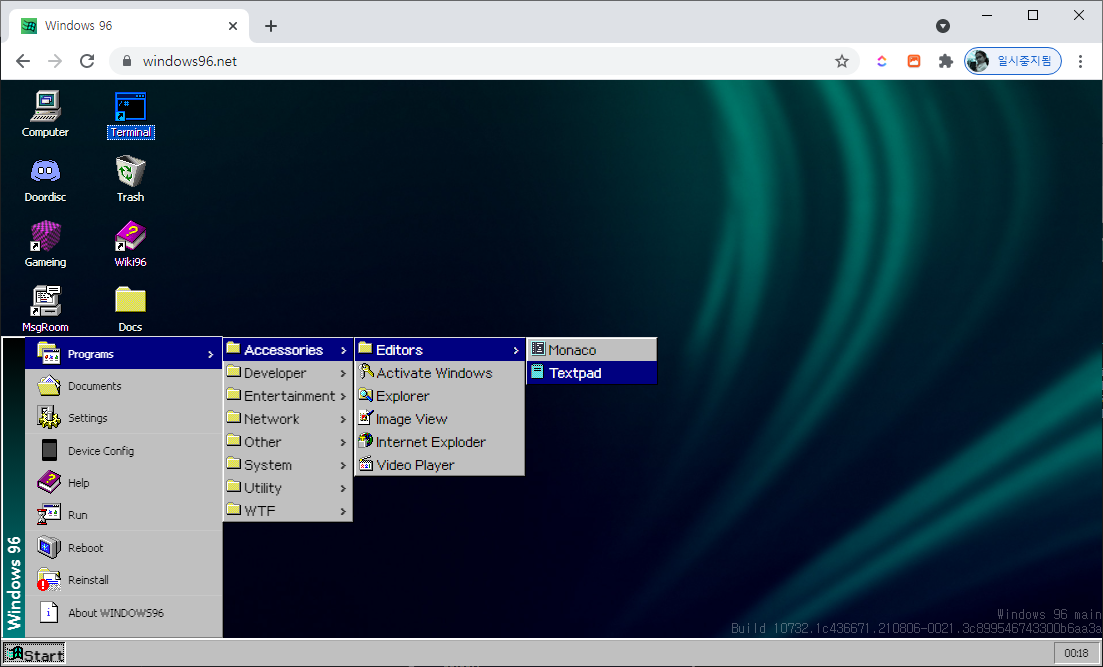Bookmark this page with the star
This screenshot has width=1103, height=667.
tap(841, 61)
